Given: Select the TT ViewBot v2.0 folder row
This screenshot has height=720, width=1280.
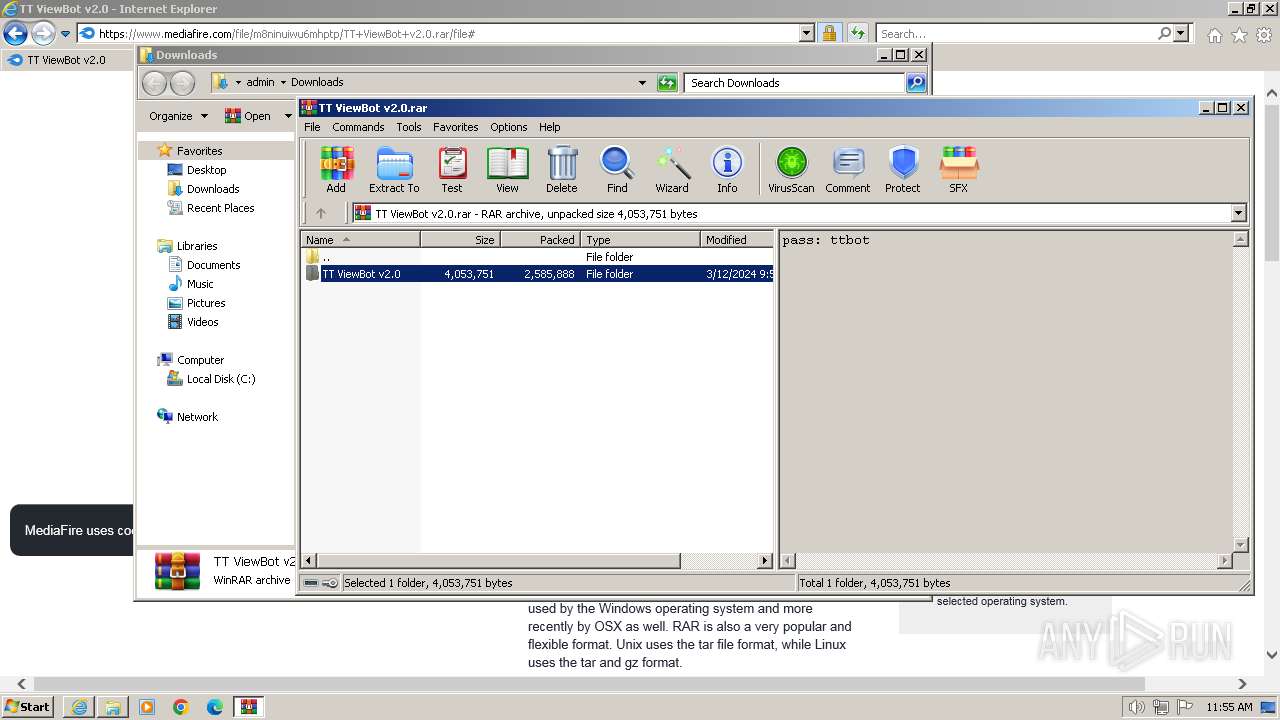Looking at the screenshot, I should coord(538,274).
